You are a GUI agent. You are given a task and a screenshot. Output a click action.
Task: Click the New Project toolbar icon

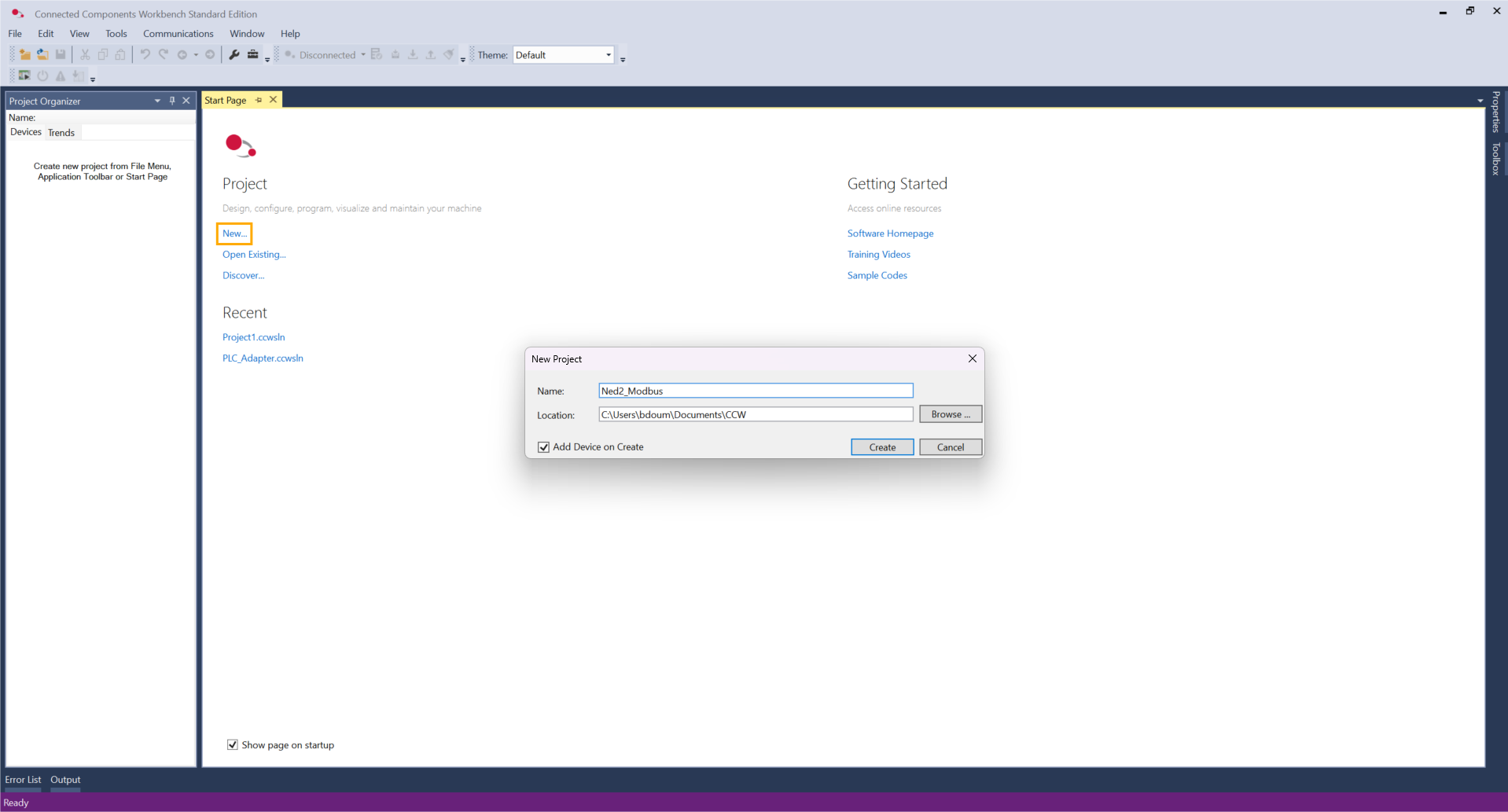[x=25, y=55]
